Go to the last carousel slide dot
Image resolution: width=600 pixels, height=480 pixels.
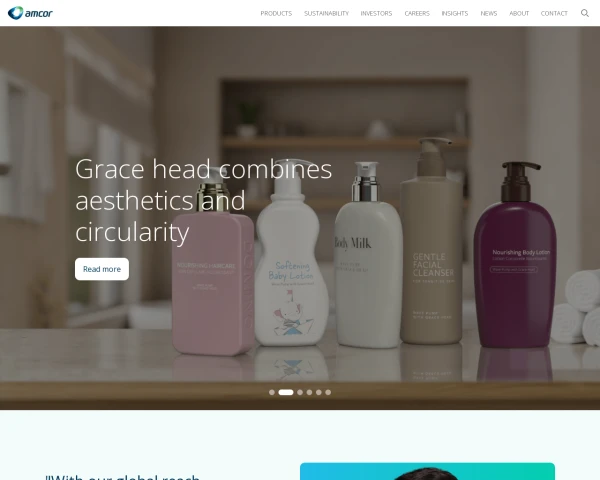[x=328, y=392]
